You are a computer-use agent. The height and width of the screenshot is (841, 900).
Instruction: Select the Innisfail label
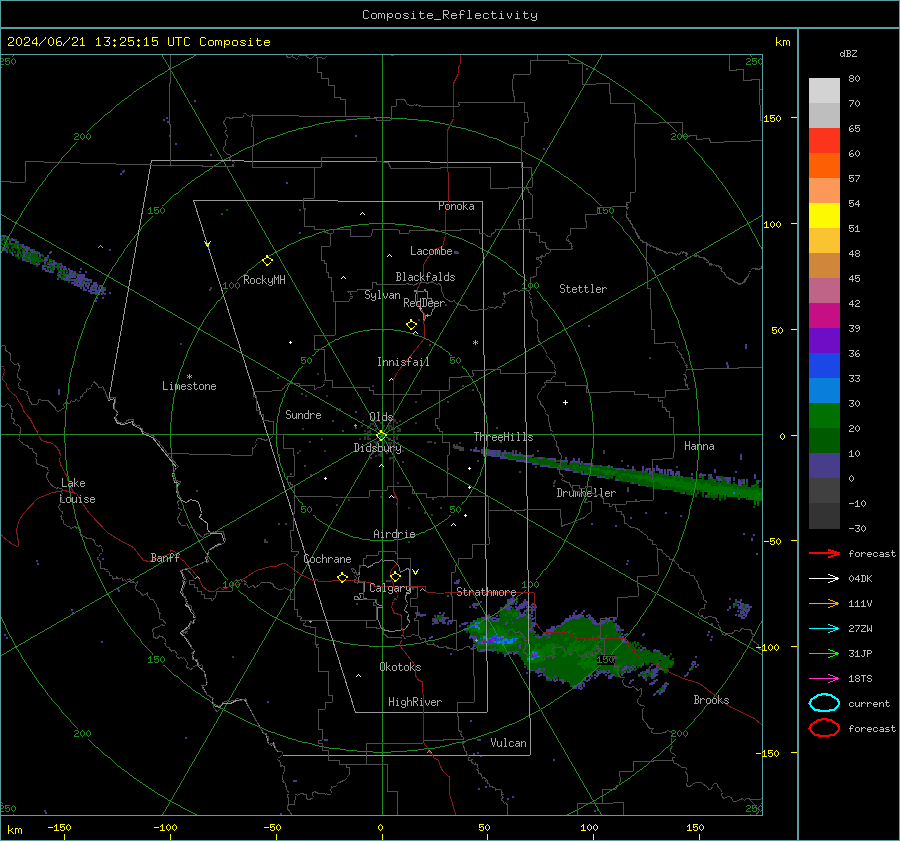[403, 362]
